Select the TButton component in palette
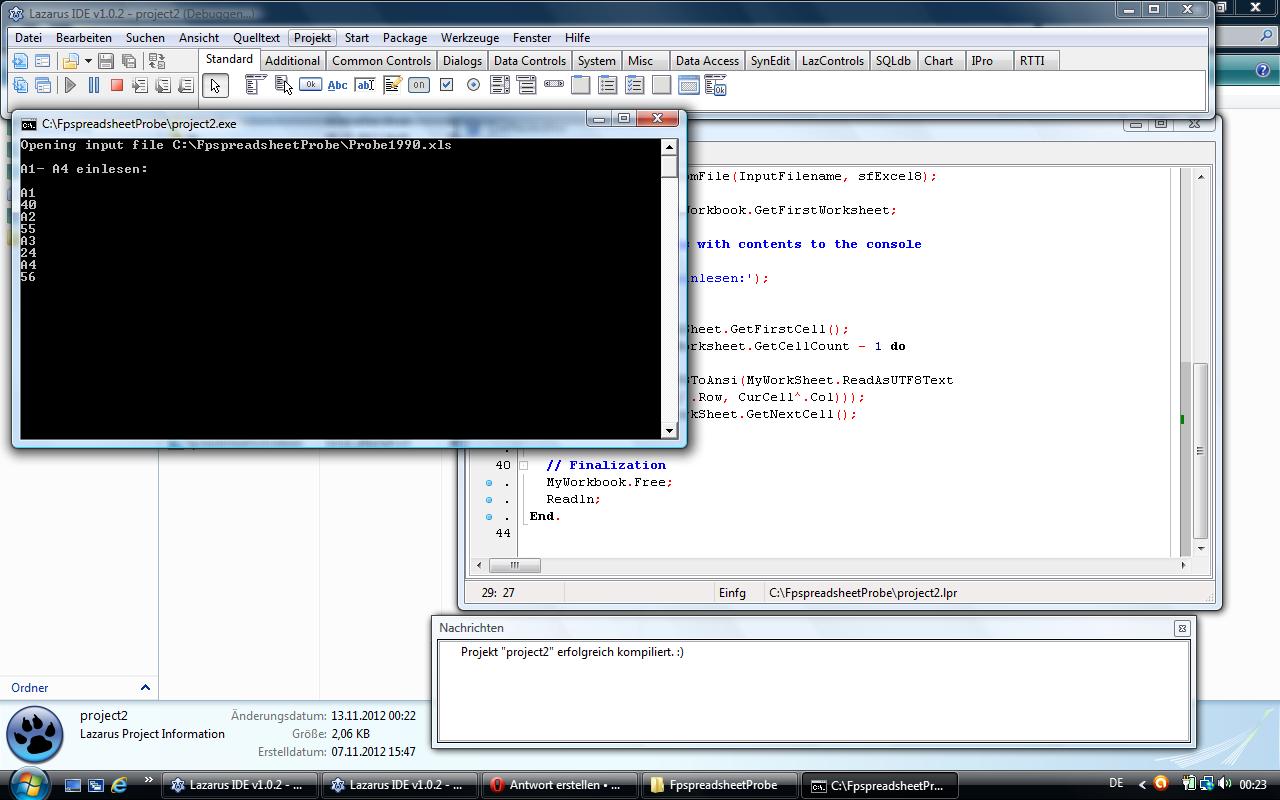This screenshot has height=800, width=1280. (311, 85)
